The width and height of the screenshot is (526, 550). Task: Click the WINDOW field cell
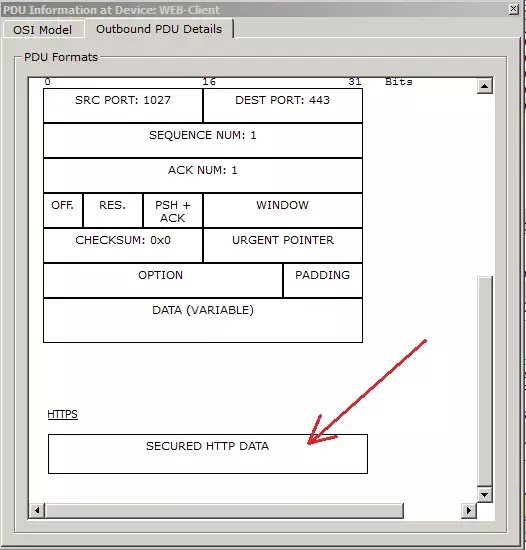tap(283, 210)
